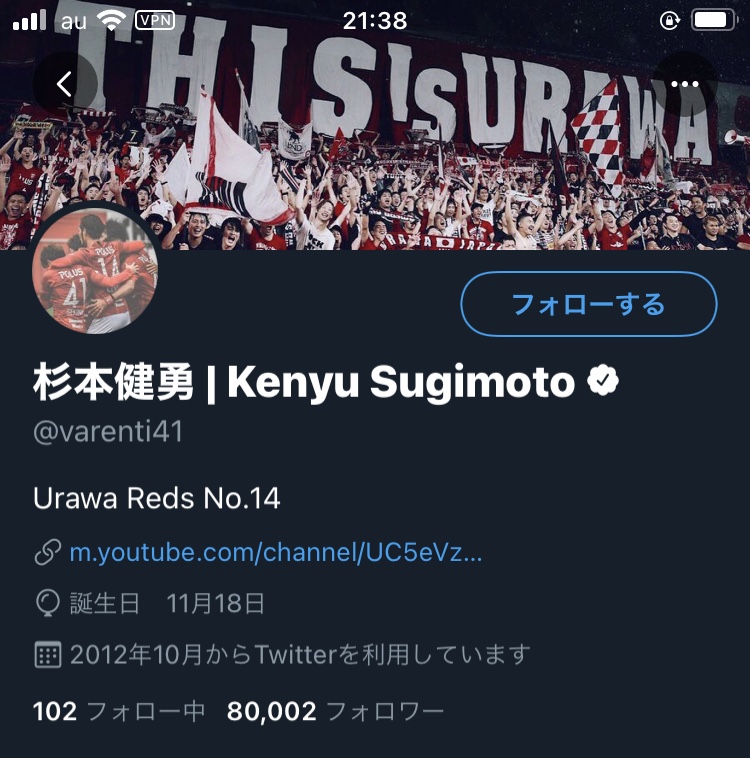View the 102 フォロー中 following list
The width and height of the screenshot is (750, 758).
click(x=119, y=711)
